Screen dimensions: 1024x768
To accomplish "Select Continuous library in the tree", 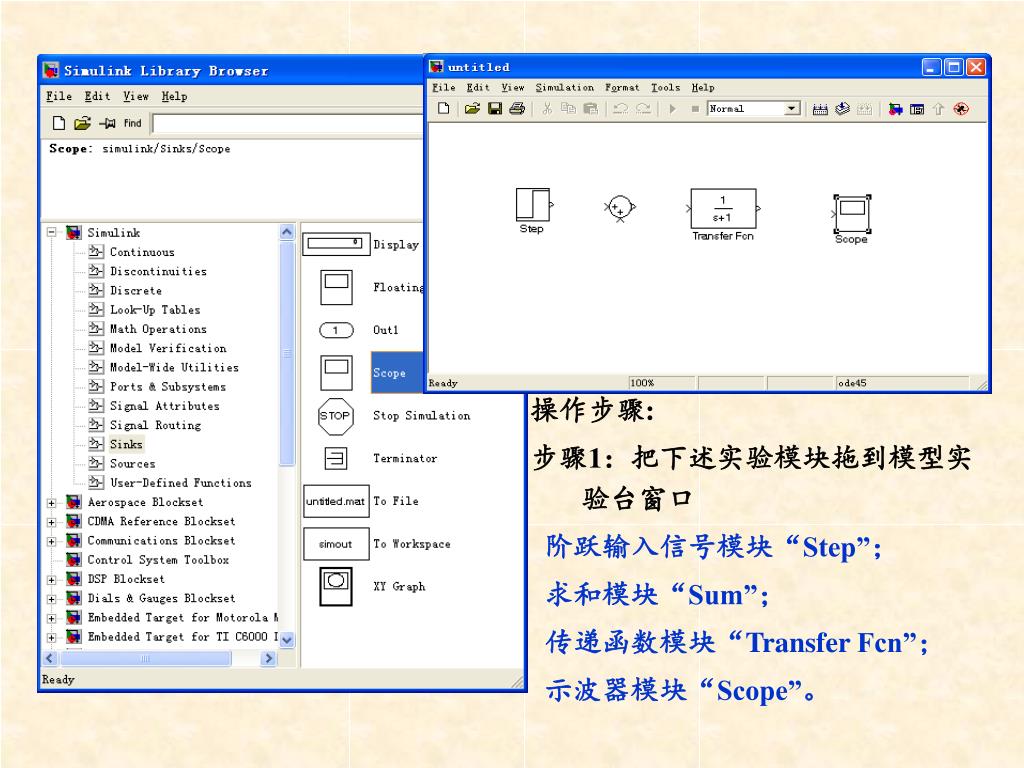I will (142, 252).
